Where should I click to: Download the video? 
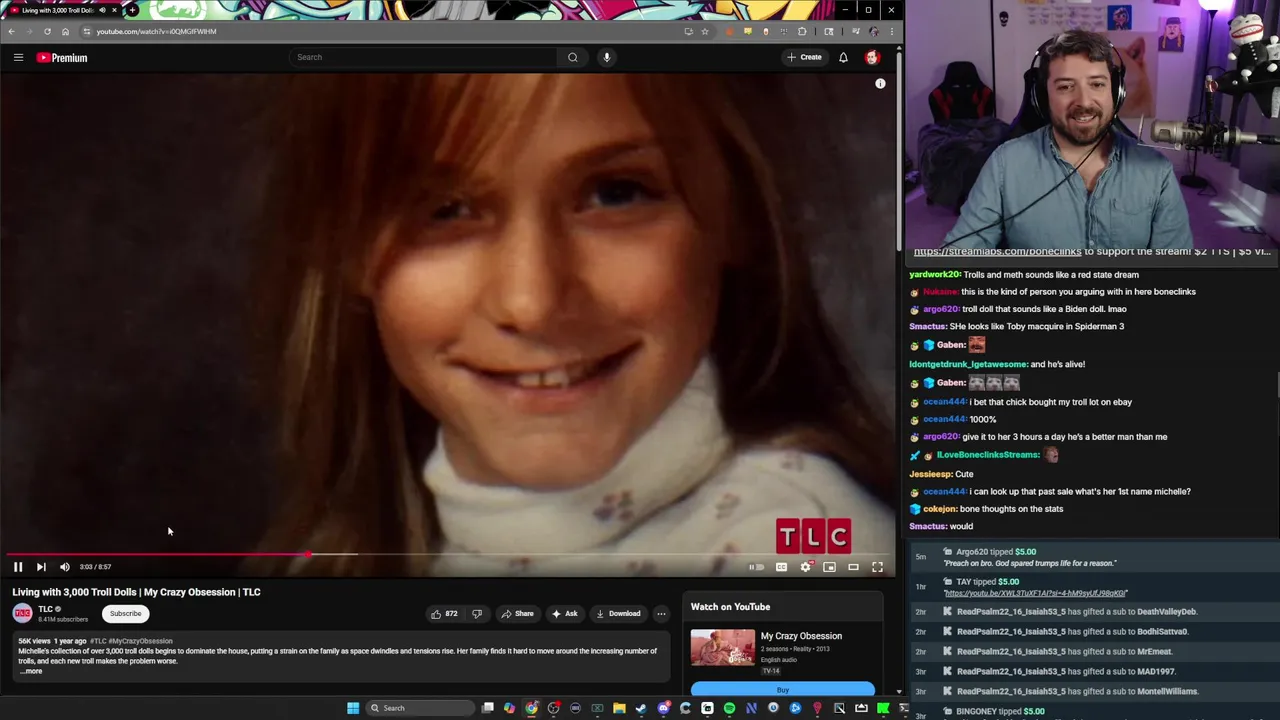point(617,614)
